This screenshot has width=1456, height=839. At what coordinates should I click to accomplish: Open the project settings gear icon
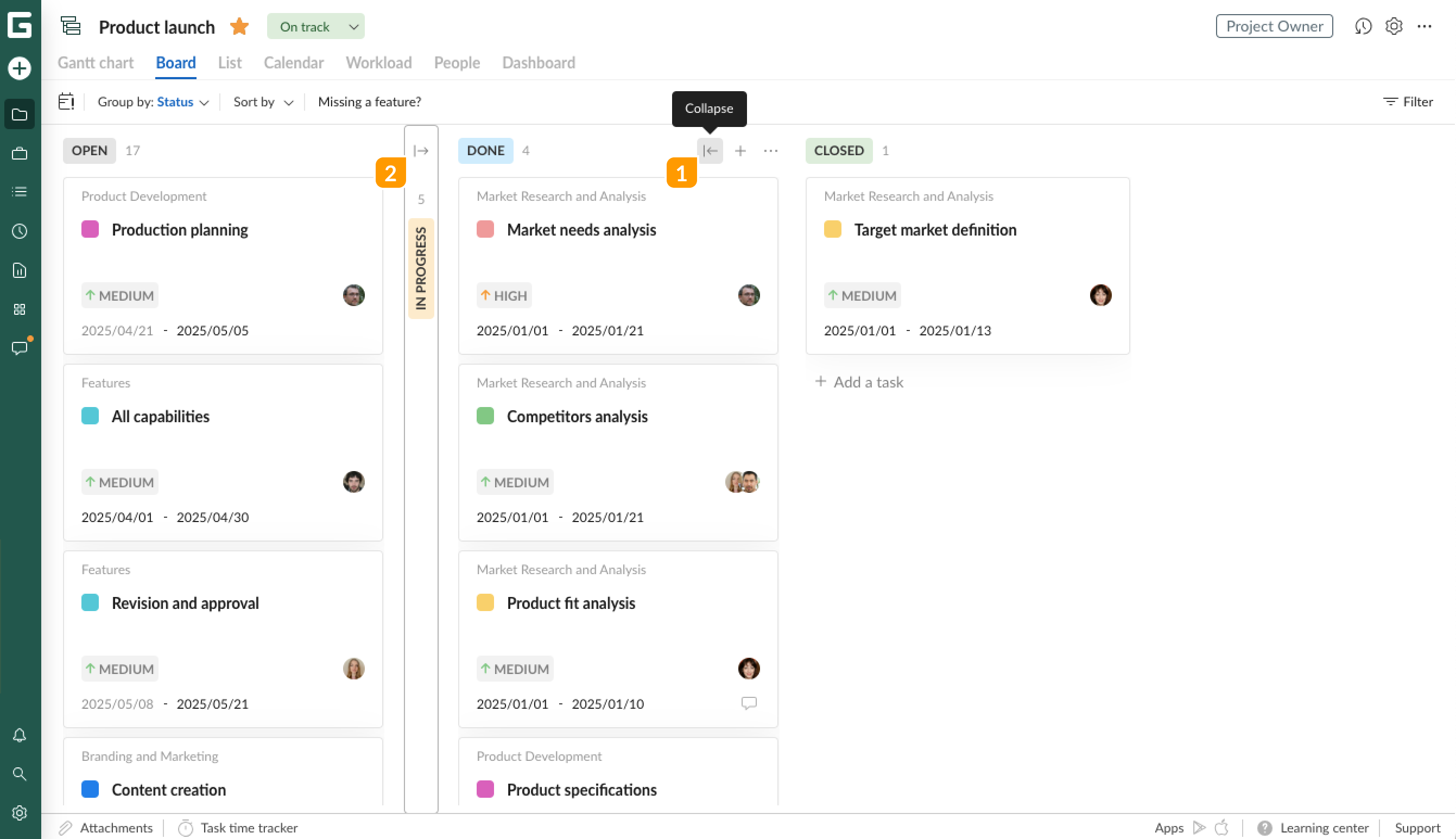[x=1394, y=26]
